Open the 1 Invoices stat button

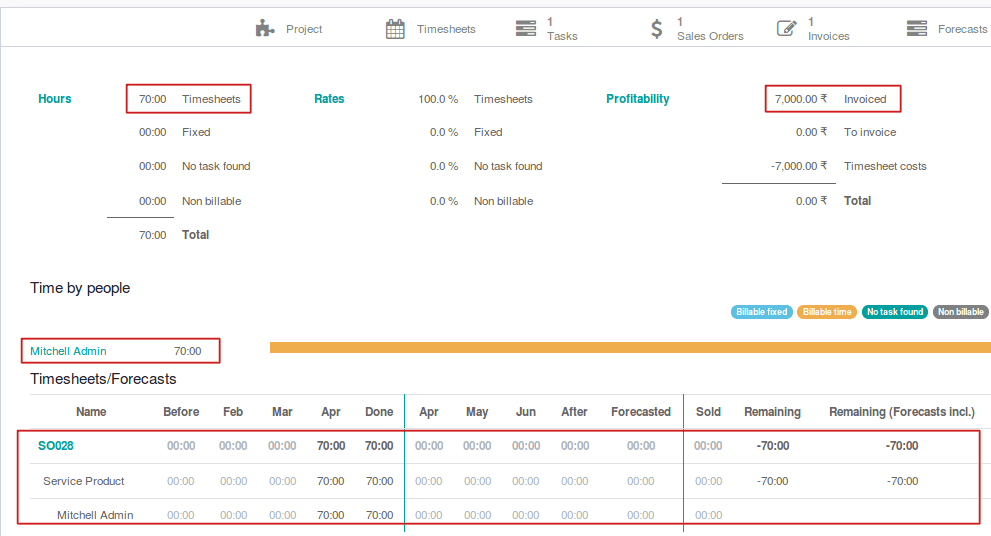point(813,29)
